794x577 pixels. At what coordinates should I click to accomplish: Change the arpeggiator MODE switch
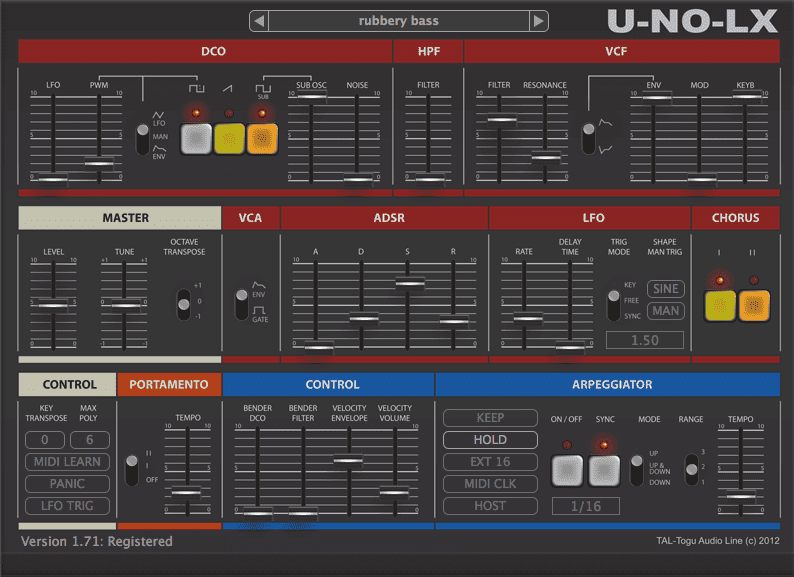pyautogui.click(x=637, y=470)
